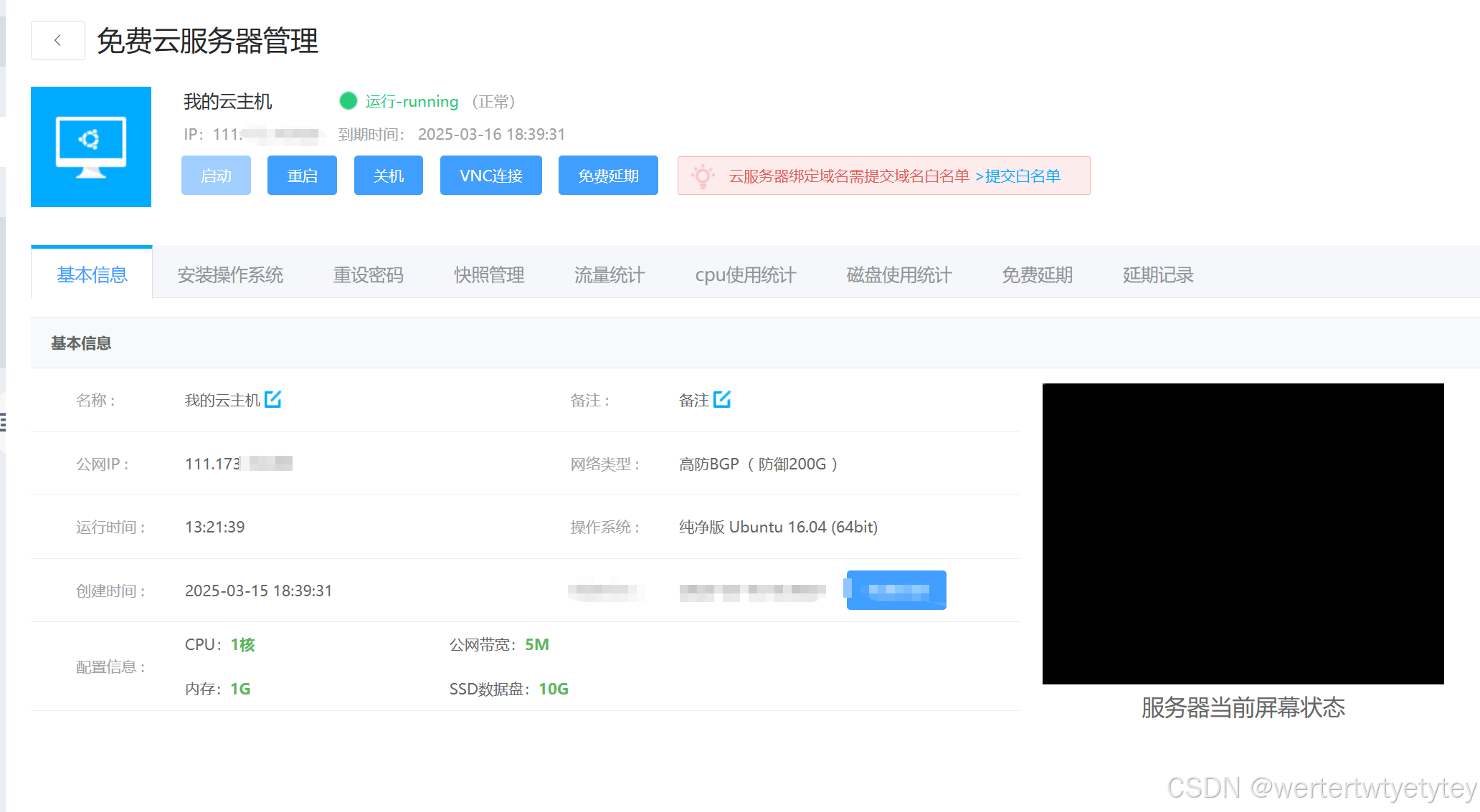The height and width of the screenshot is (812, 1480).
Task: Open VNC连接 remote console
Action: click(x=490, y=176)
